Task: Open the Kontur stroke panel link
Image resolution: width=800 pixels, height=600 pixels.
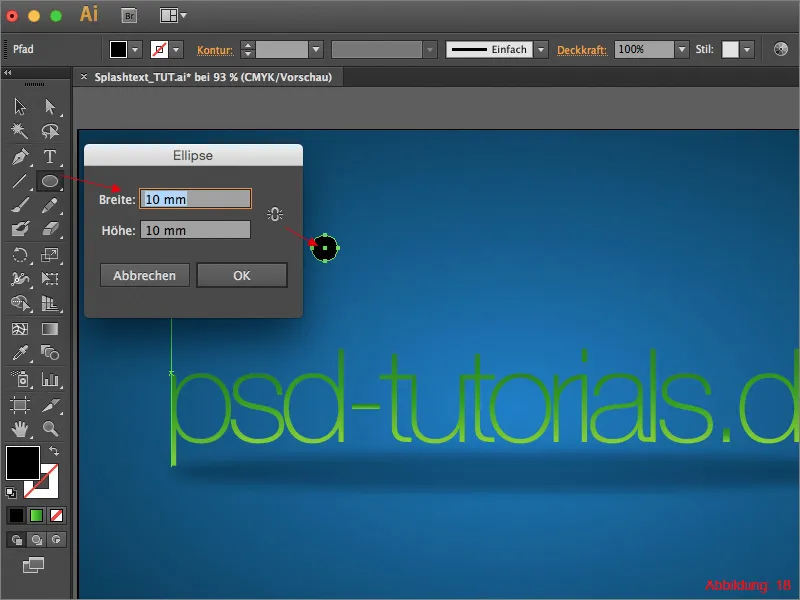Action: coord(215,50)
